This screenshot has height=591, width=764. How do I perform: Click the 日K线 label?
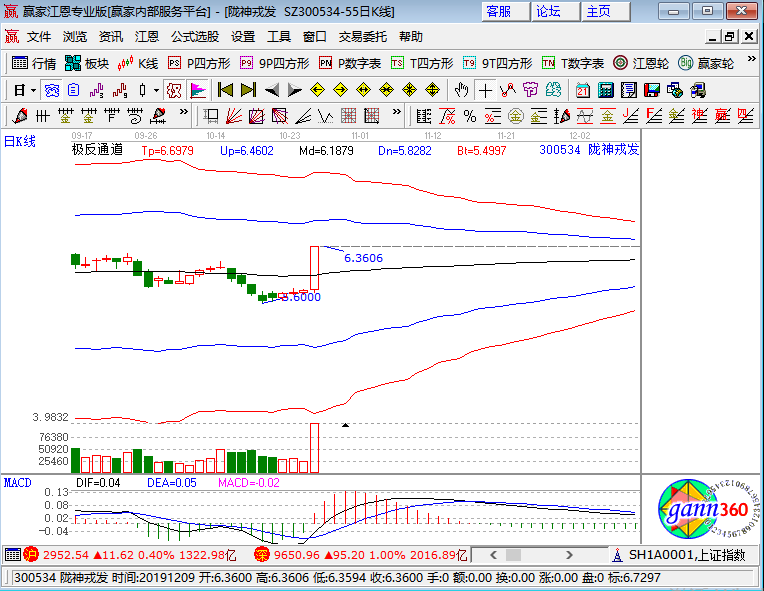19,141
